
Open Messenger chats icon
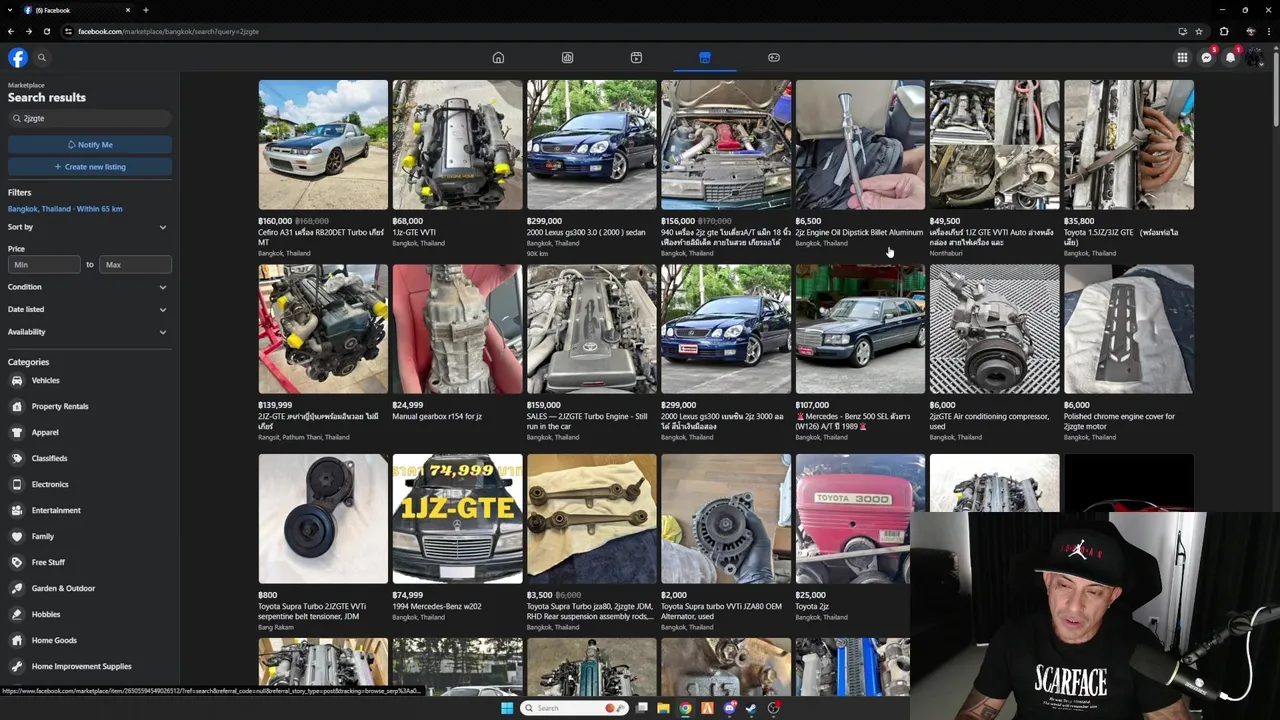[1206, 57]
